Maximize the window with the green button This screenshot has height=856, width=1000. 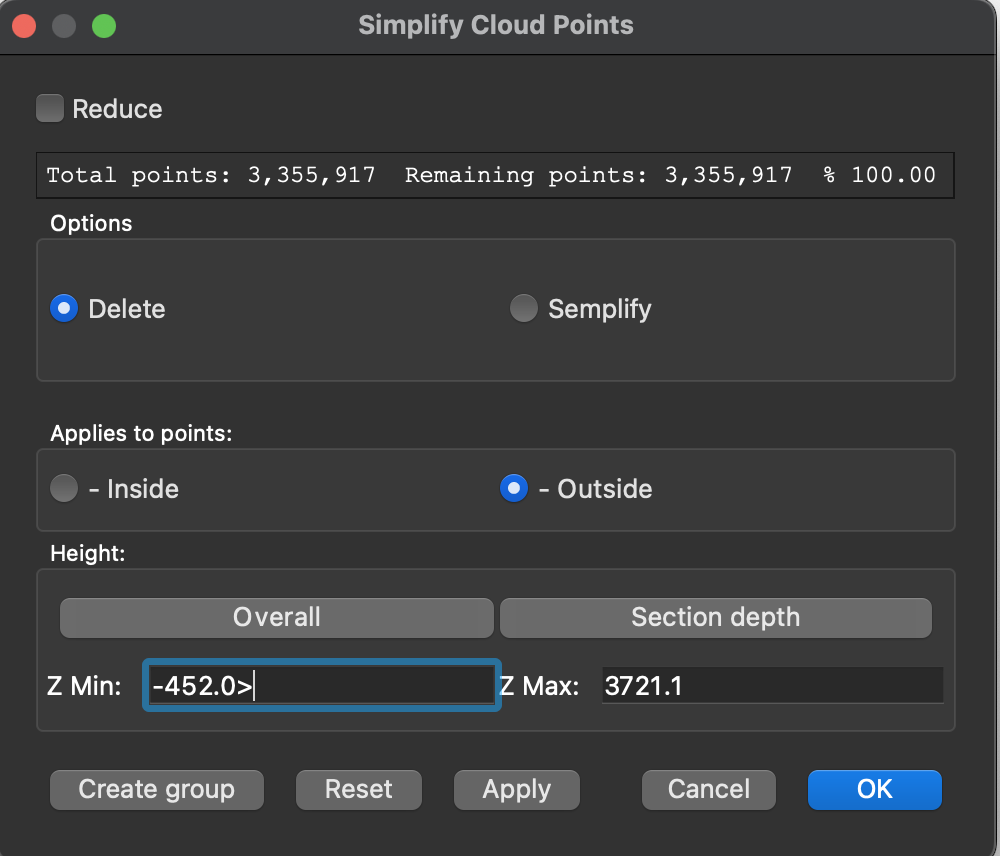[x=103, y=26]
